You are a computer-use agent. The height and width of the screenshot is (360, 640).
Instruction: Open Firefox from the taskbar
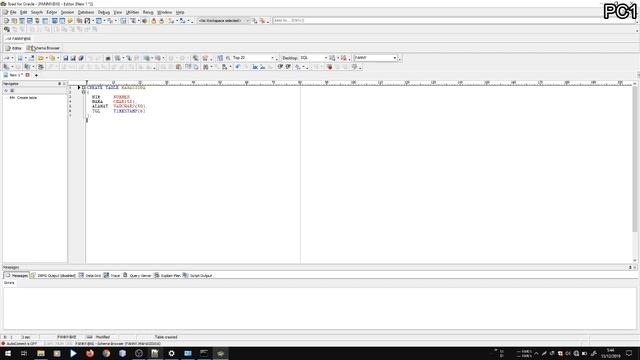[90, 353]
